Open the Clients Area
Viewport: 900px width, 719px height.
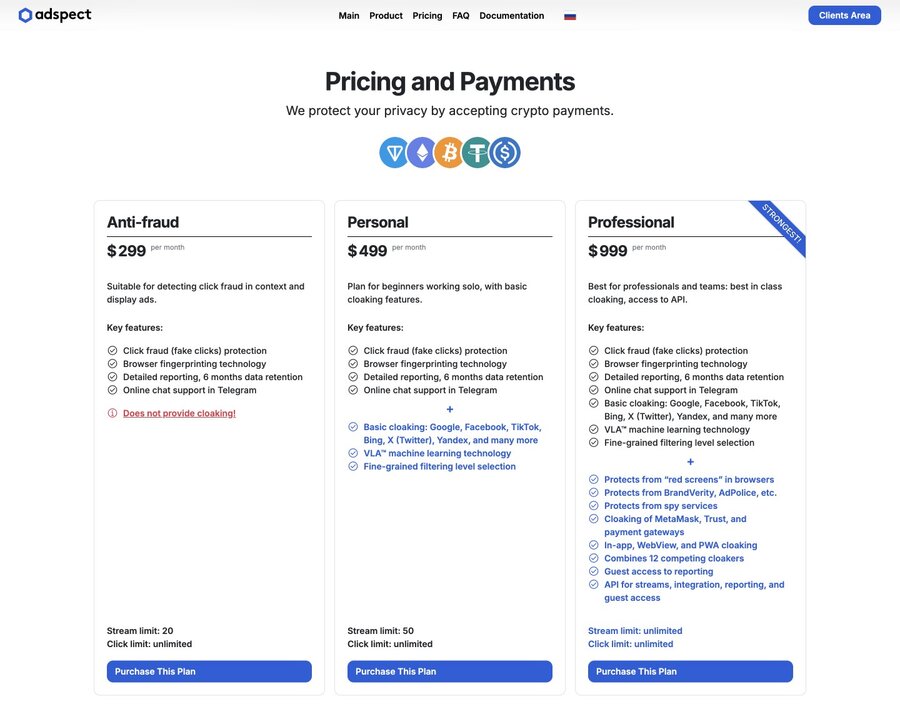[x=844, y=15]
